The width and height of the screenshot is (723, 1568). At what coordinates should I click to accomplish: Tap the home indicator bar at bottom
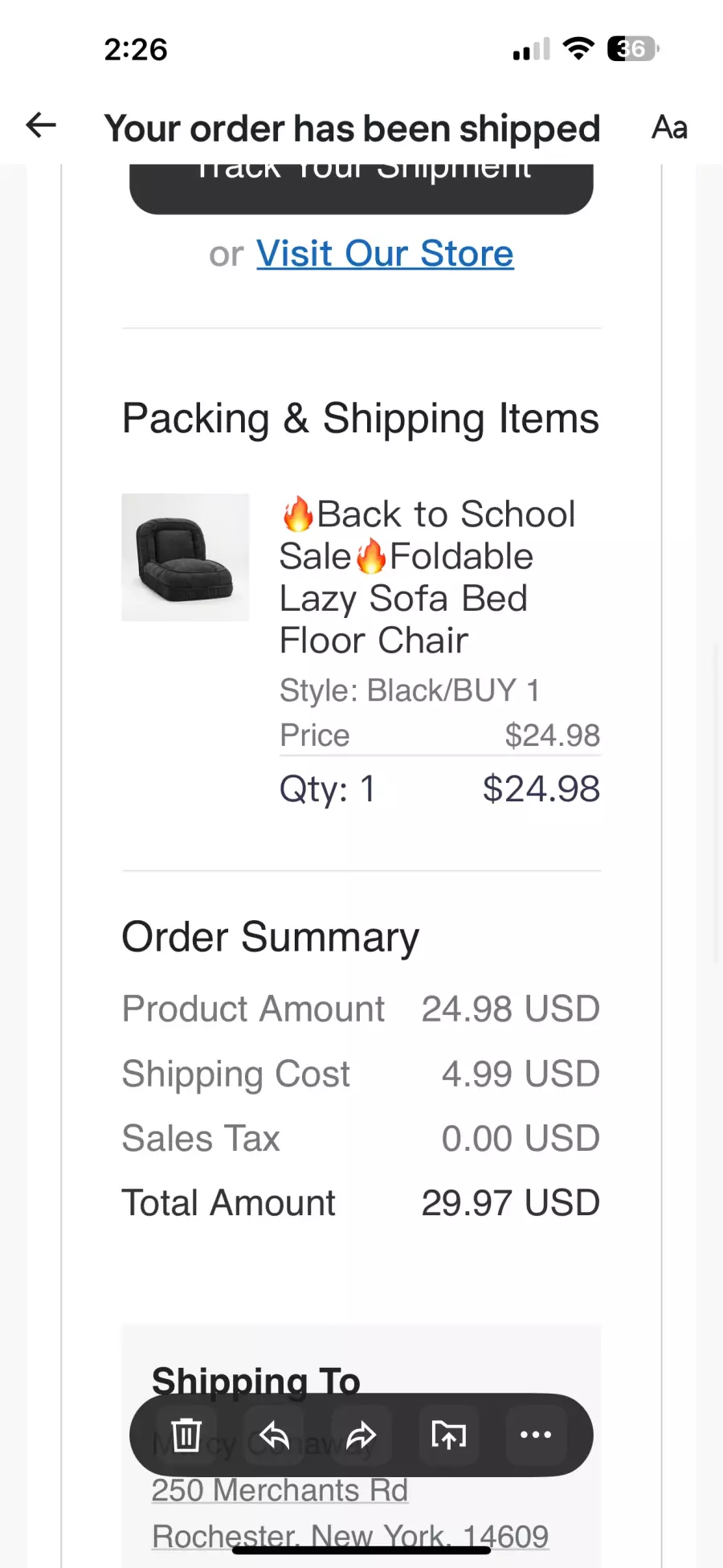[x=361, y=1550]
